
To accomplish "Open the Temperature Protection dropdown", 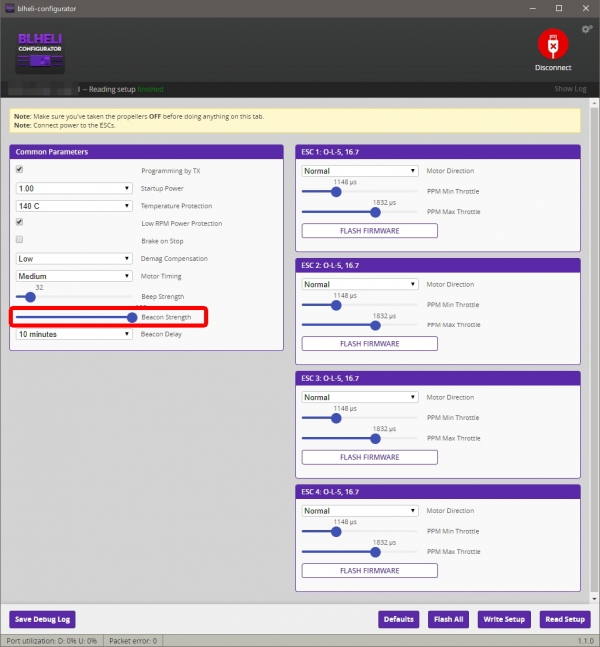I will [74, 205].
